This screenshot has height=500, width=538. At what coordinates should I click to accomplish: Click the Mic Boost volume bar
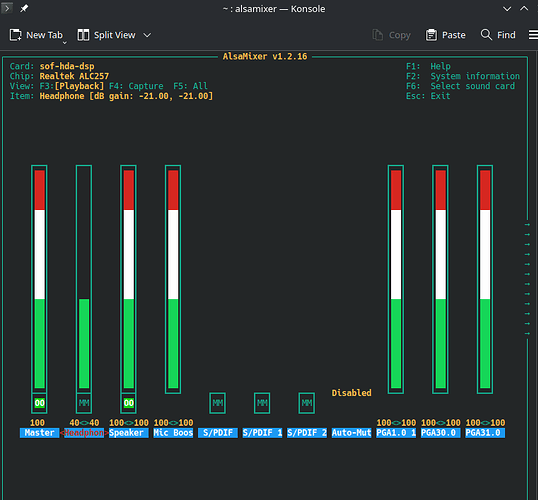(173, 279)
